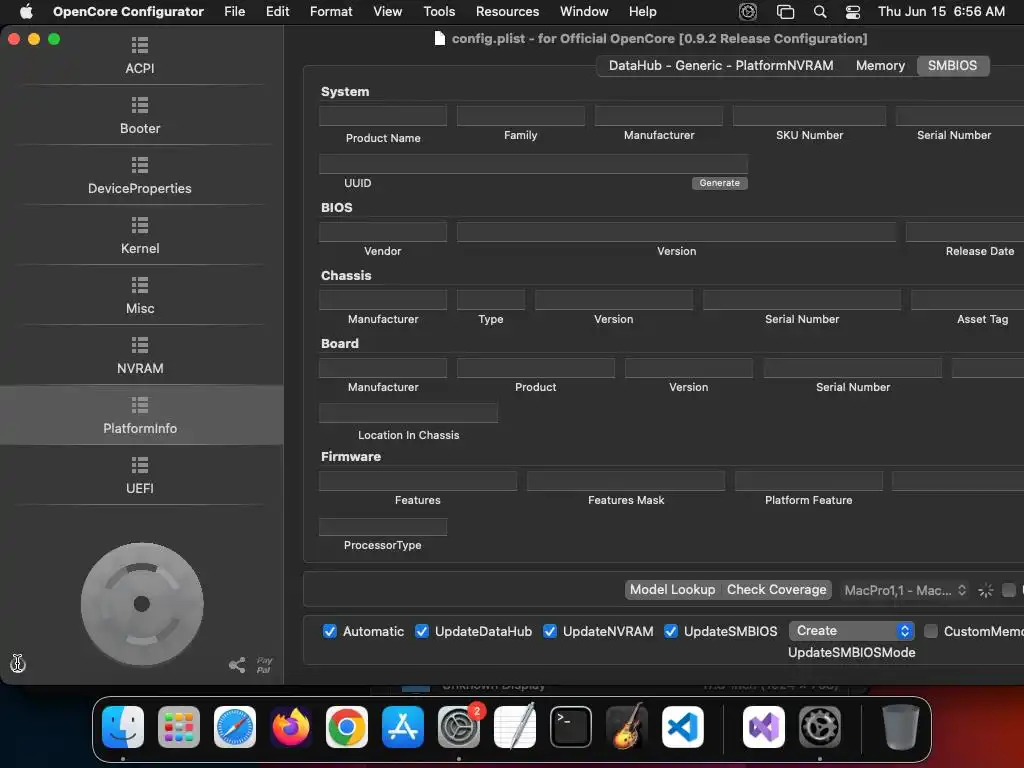Launch Firefox from the dock
Screen dimensions: 1024x768
coord(291,727)
